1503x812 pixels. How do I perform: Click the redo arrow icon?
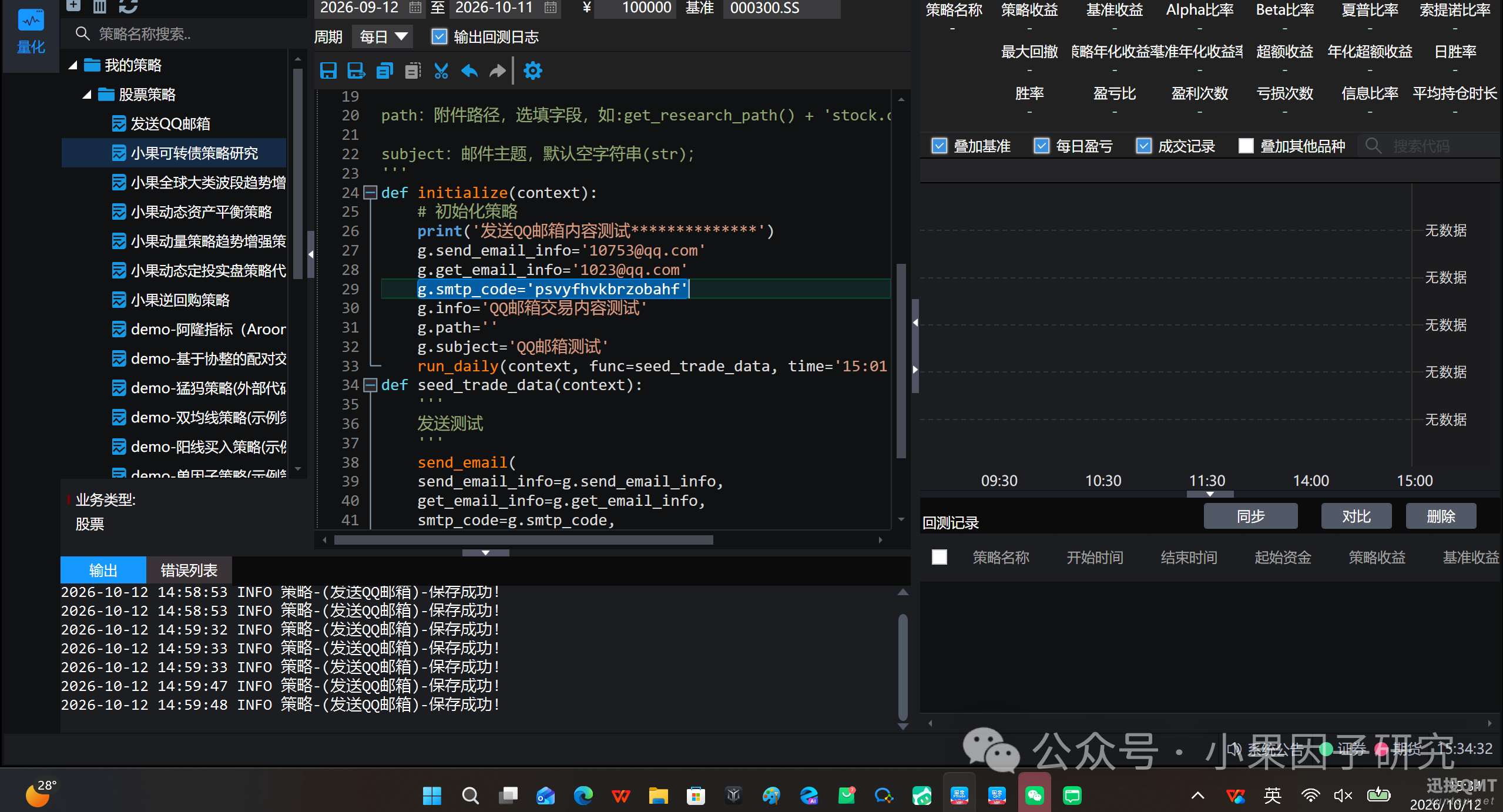point(498,71)
